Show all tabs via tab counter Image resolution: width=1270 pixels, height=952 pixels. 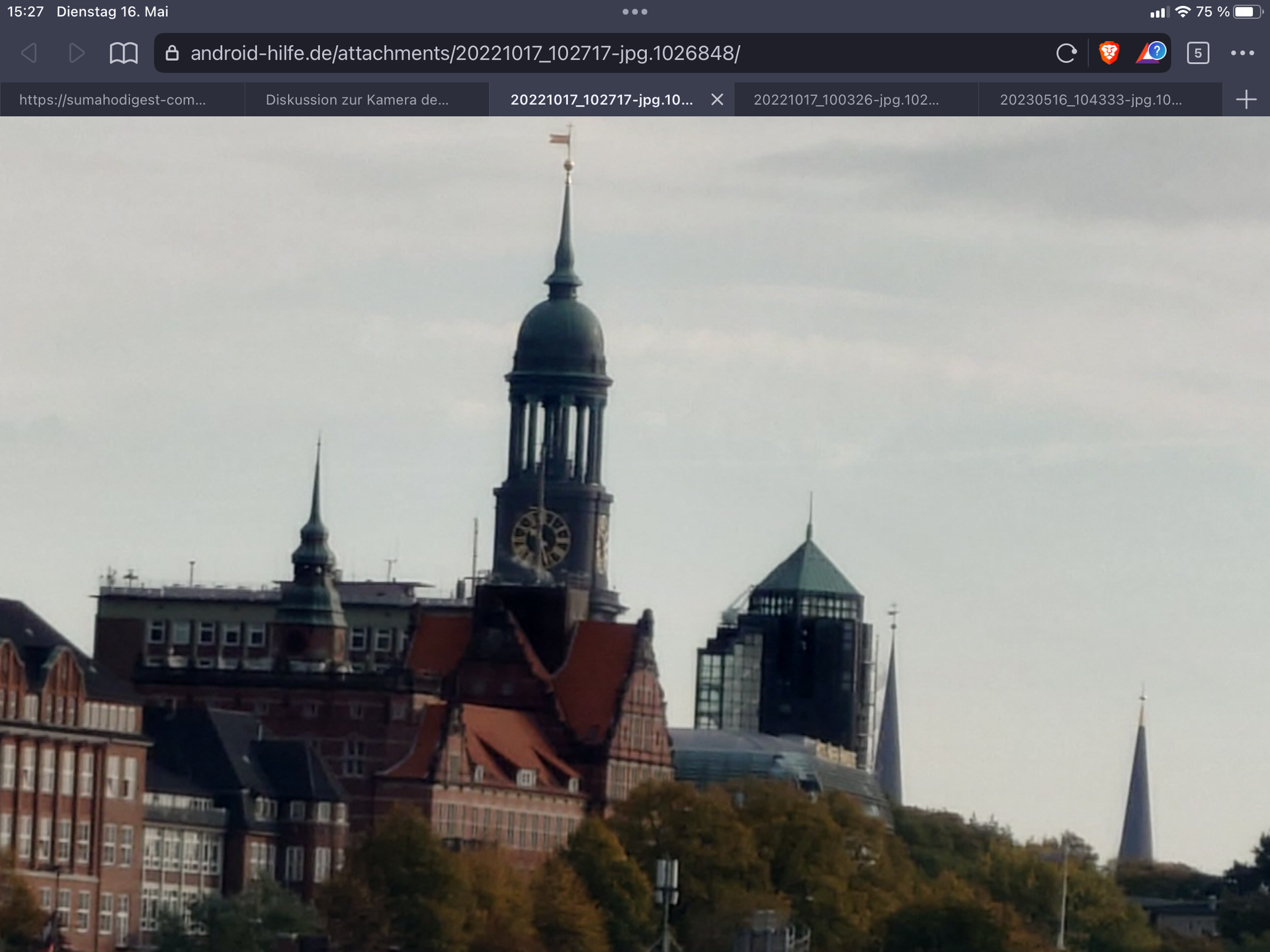1198,53
